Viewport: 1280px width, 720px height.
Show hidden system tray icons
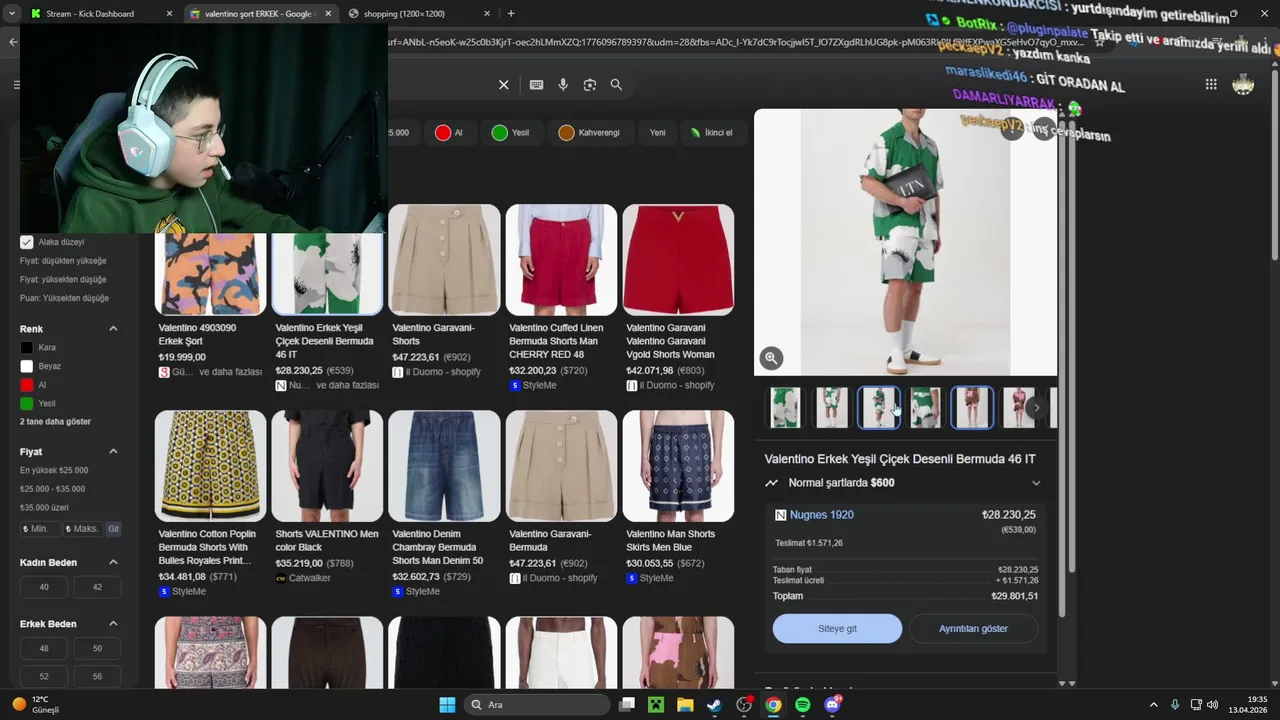coord(1153,705)
